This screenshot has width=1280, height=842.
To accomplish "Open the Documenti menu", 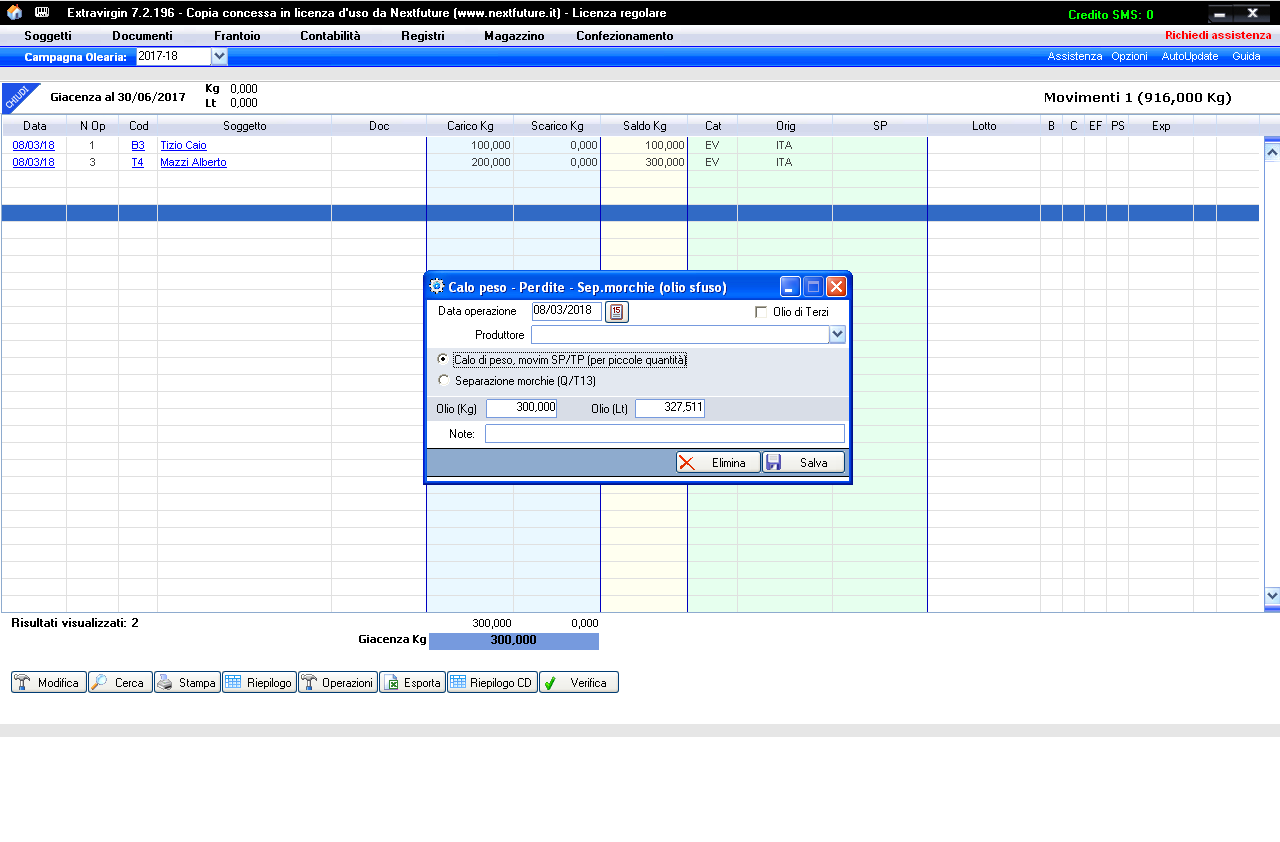I will (142, 36).
